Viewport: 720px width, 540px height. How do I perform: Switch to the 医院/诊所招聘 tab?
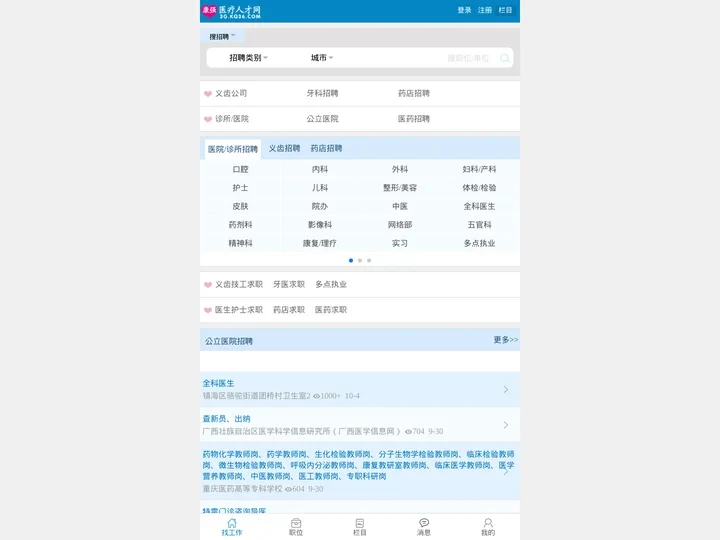tap(233, 149)
